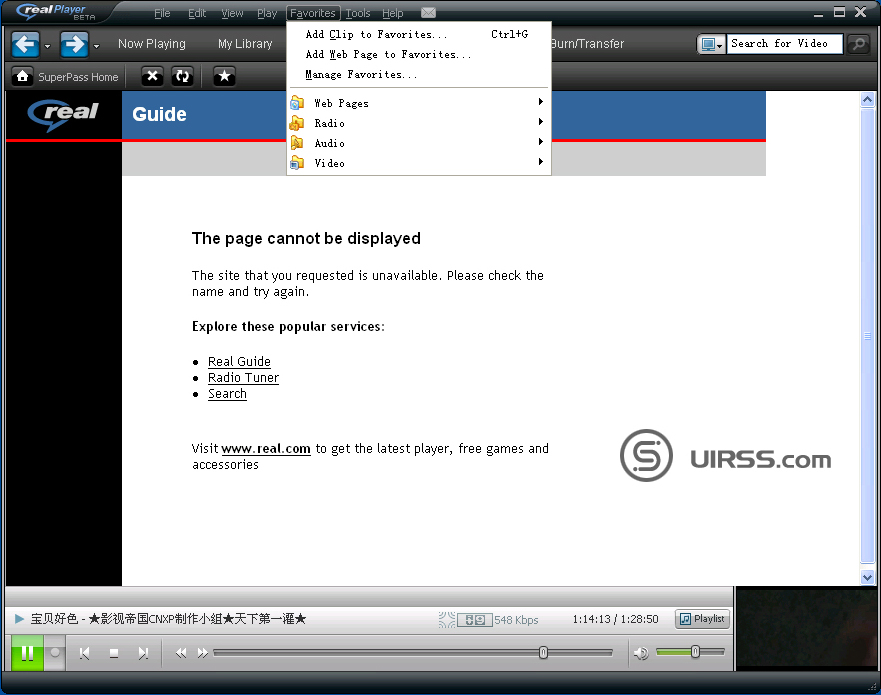
Task: Refresh the browser page
Action: click(x=183, y=76)
